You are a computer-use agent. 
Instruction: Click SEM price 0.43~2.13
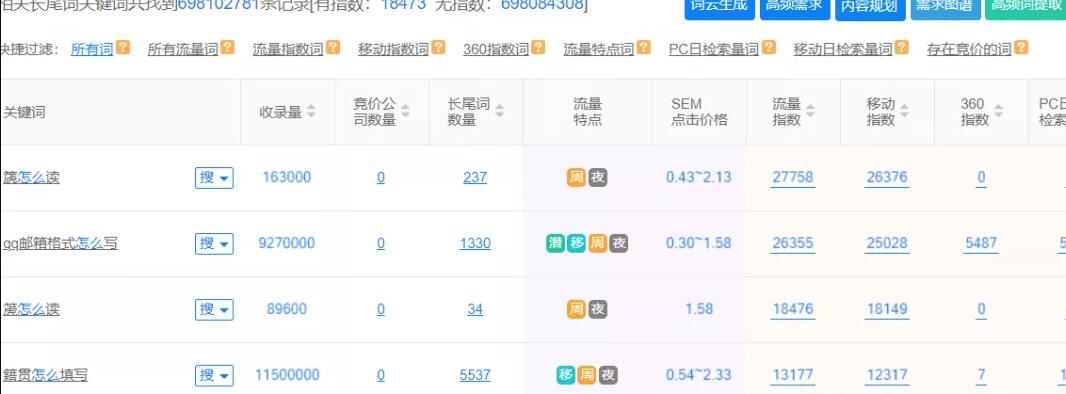698,177
